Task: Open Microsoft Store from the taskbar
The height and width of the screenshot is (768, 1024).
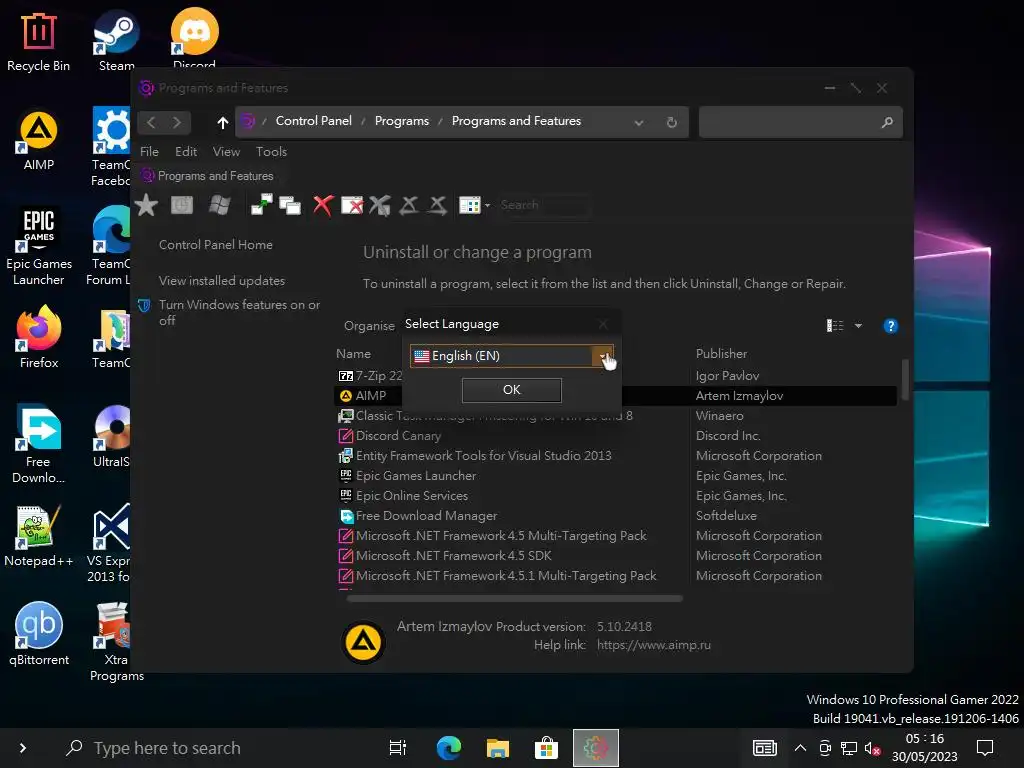Action: pos(546,748)
